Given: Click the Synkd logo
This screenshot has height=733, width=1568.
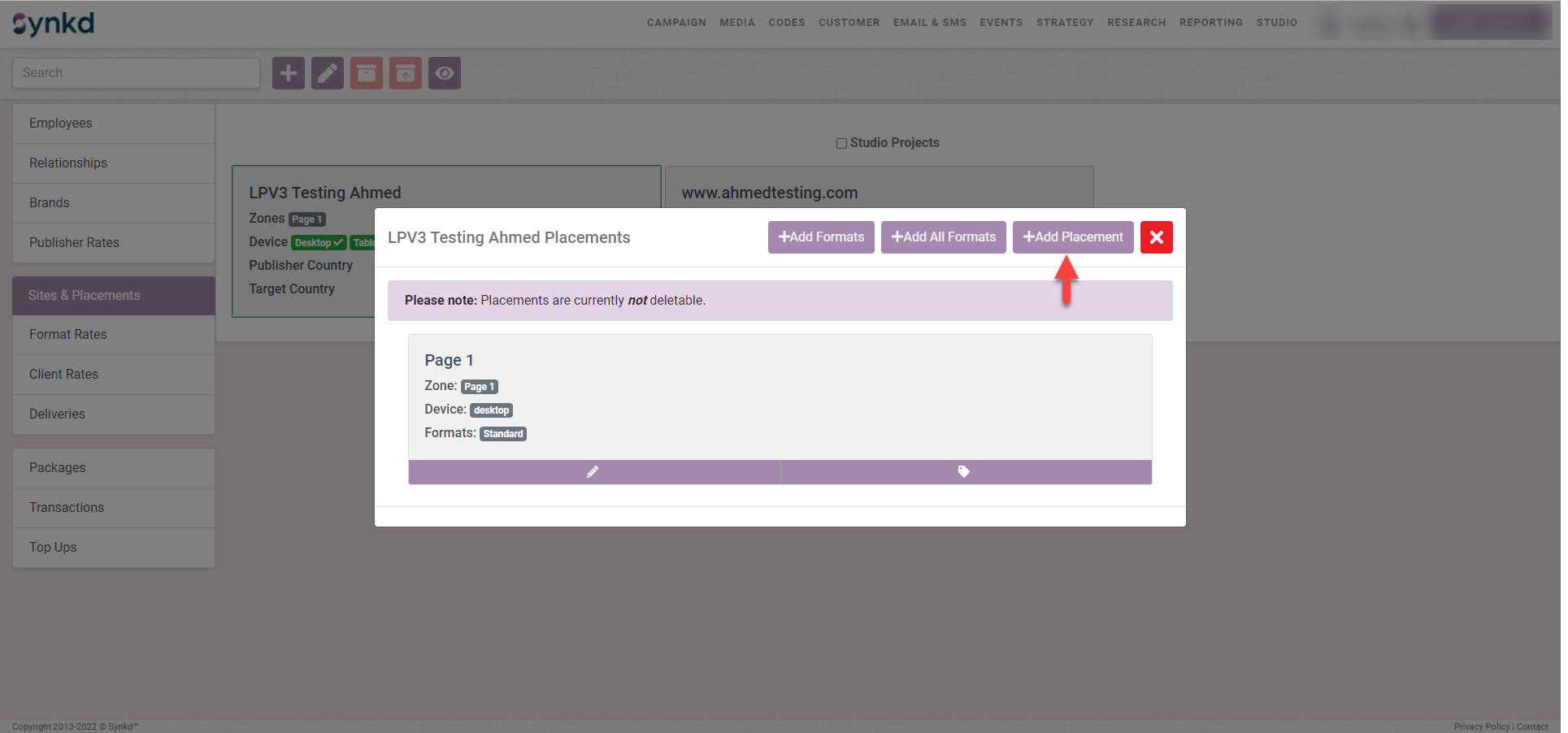Looking at the screenshot, I should point(54,24).
